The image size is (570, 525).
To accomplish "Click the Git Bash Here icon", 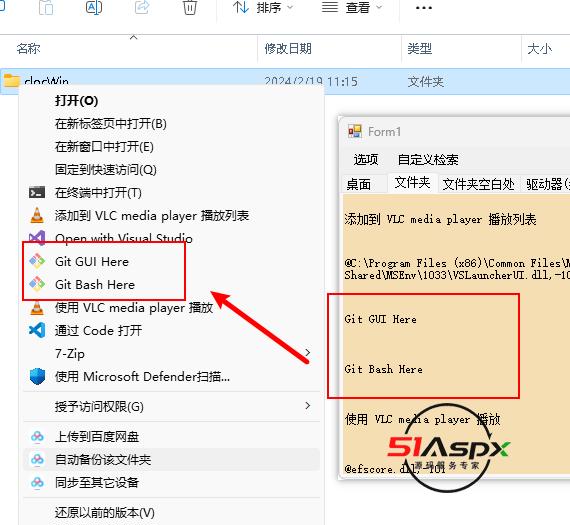I will (x=37, y=284).
